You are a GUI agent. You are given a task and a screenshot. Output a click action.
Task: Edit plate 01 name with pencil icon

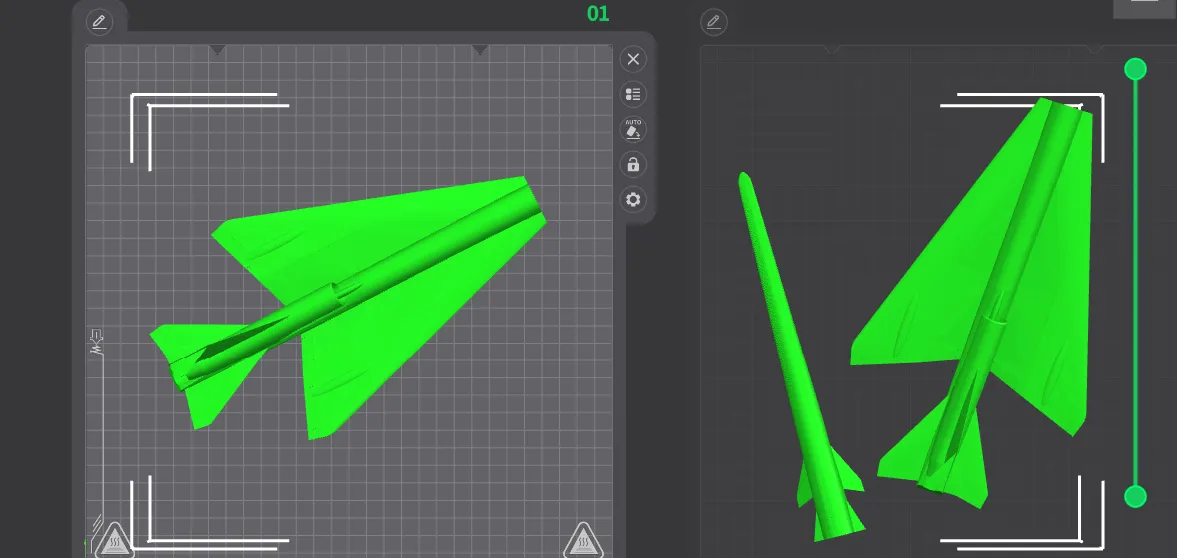coord(99,22)
